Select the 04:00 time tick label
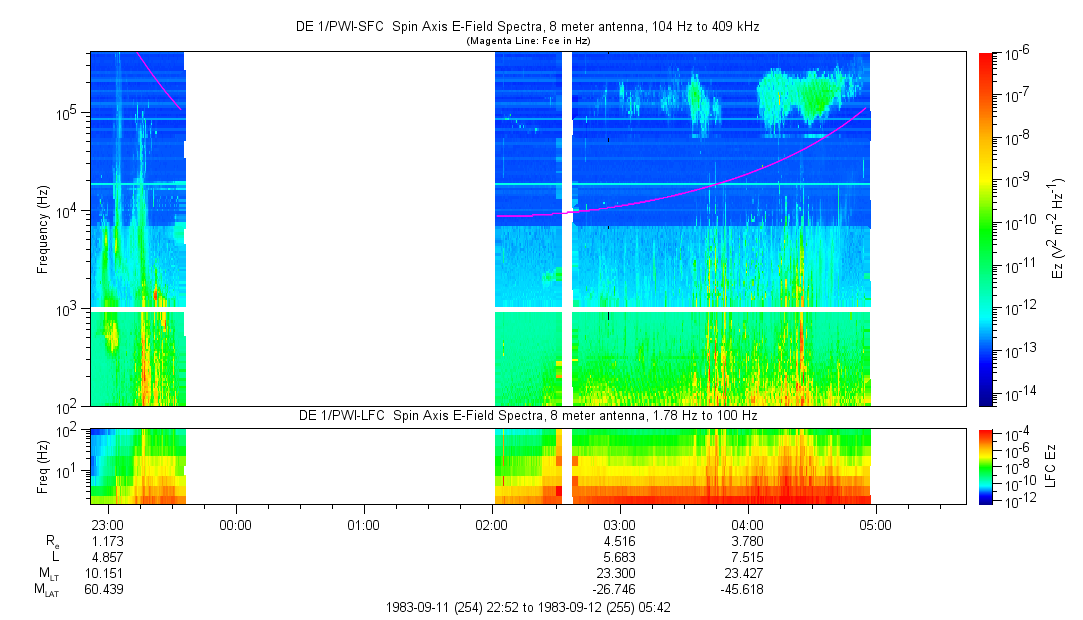This screenshot has height=620, width=1083. 747,523
